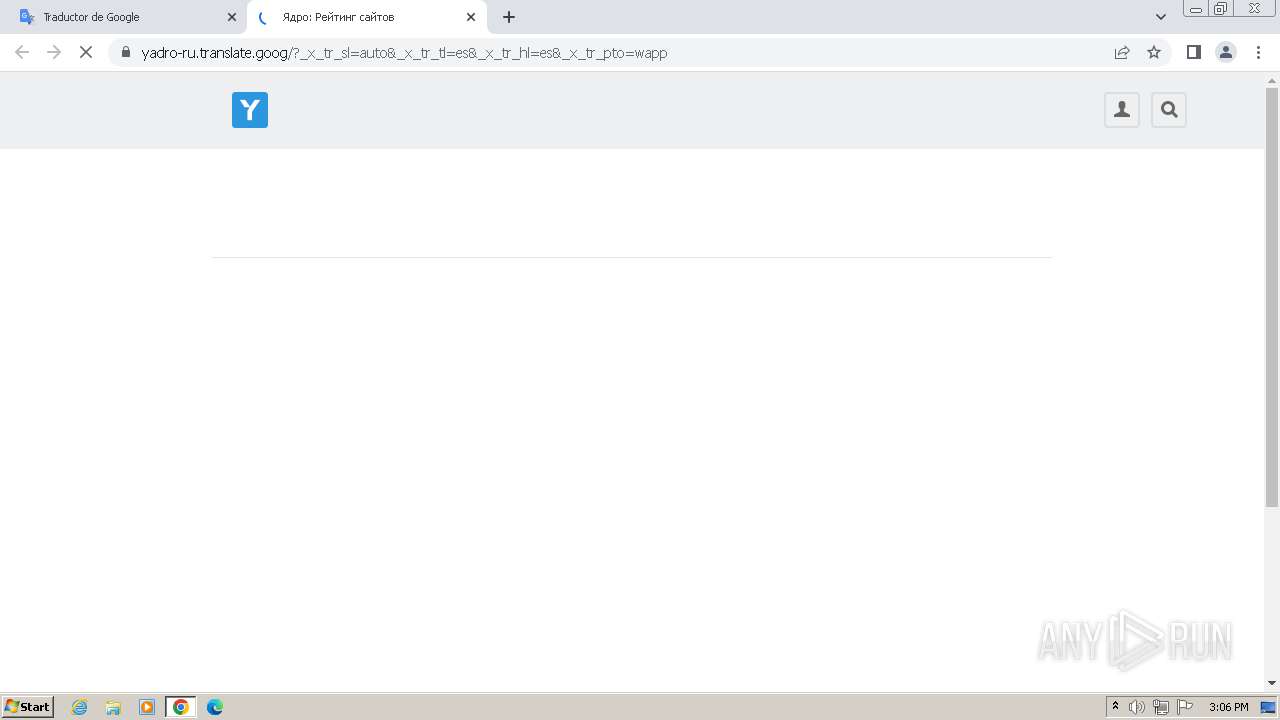Expand the tab search dropdown arrow
1280x720 pixels.
(x=1161, y=17)
